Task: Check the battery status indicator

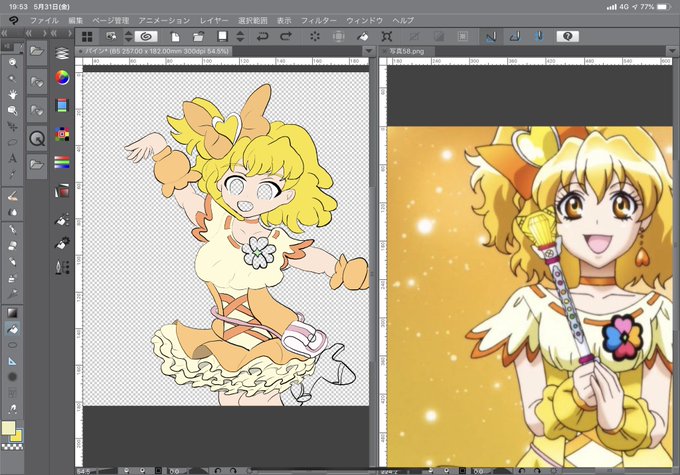Action: [663, 7]
